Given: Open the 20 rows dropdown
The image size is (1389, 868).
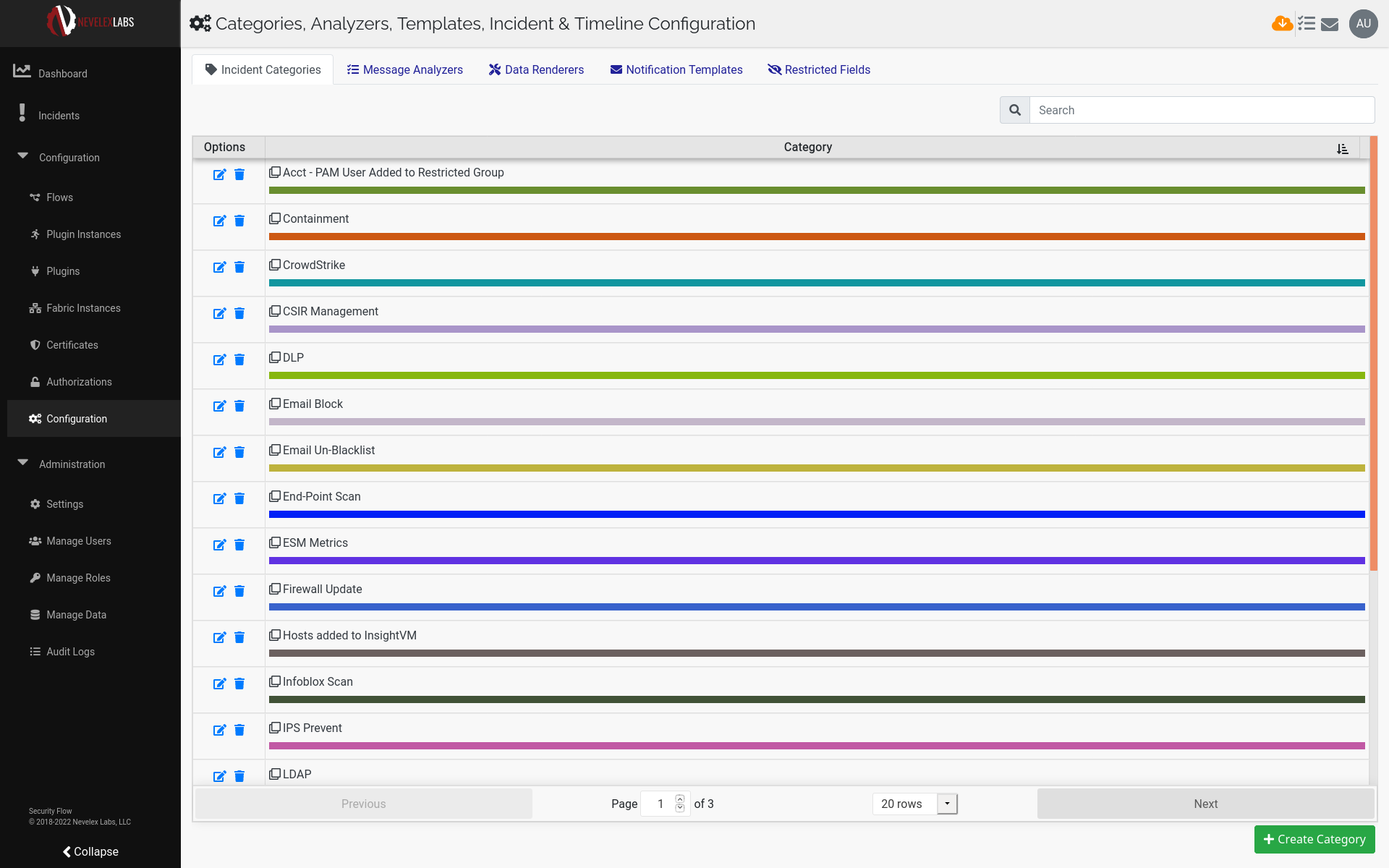Looking at the screenshot, I should click(x=947, y=804).
